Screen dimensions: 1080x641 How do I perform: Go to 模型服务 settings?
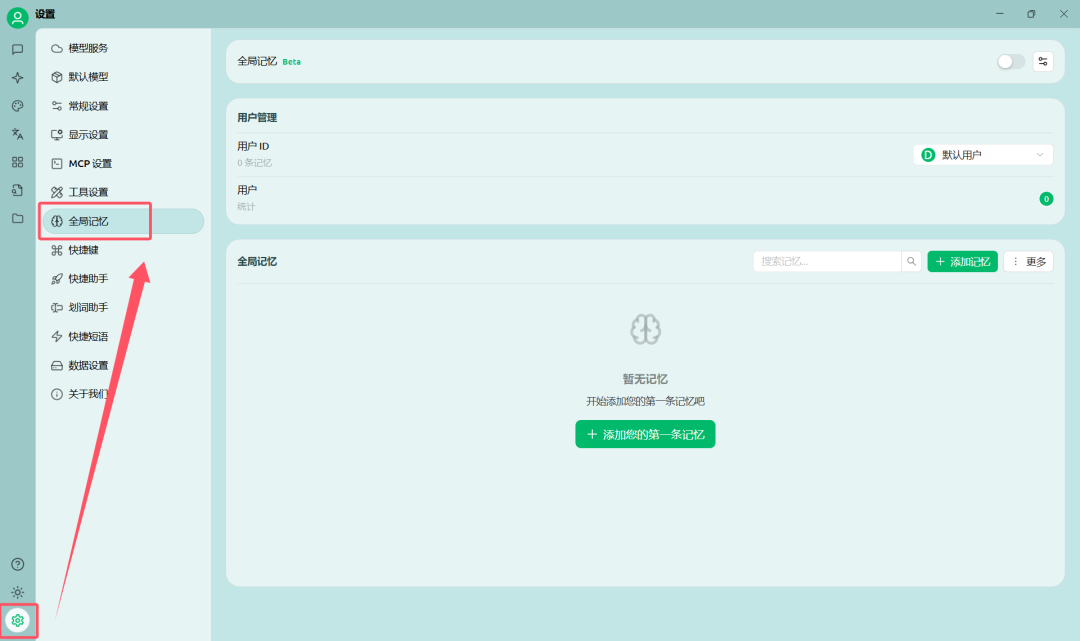pos(123,48)
